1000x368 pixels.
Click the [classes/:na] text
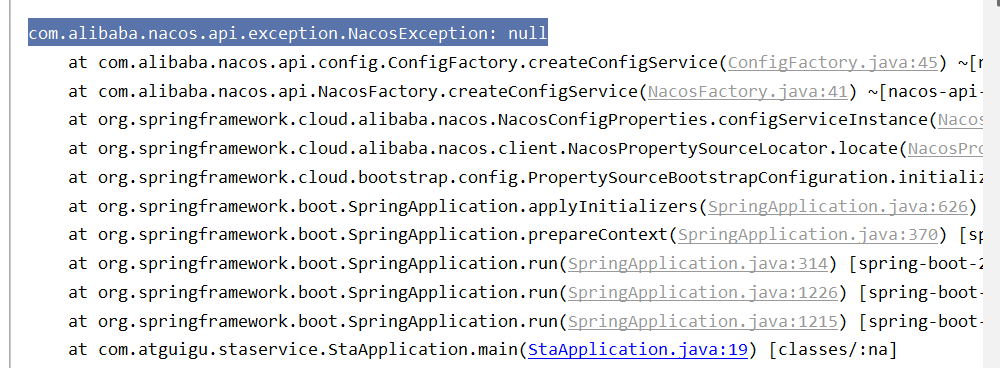click(833, 350)
